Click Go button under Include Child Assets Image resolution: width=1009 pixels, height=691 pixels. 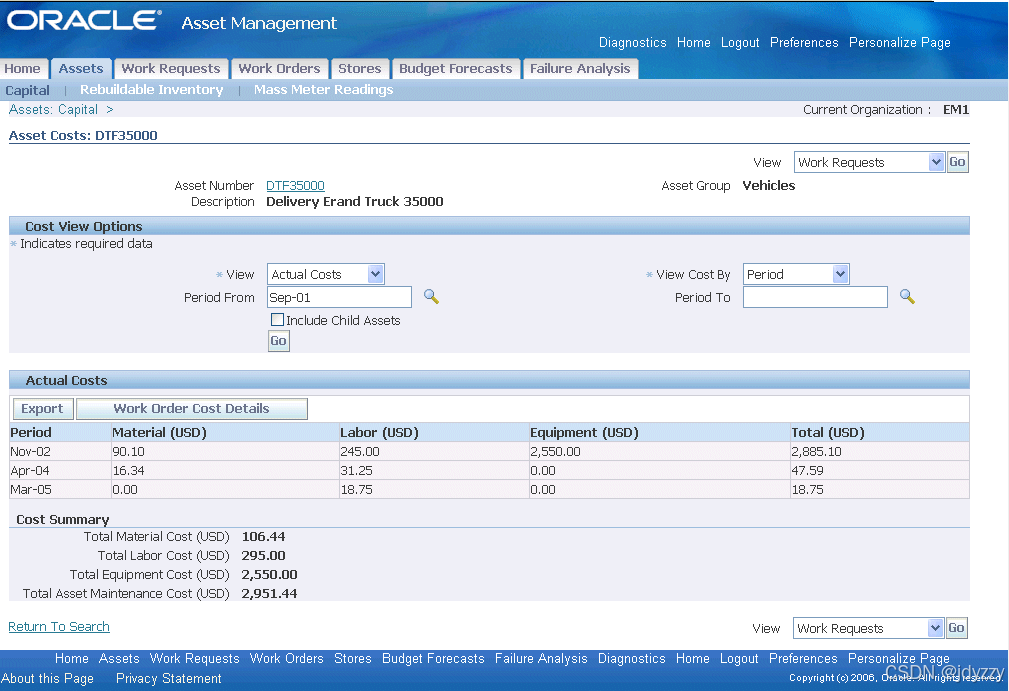pyautogui.click(x=279, y=341)
